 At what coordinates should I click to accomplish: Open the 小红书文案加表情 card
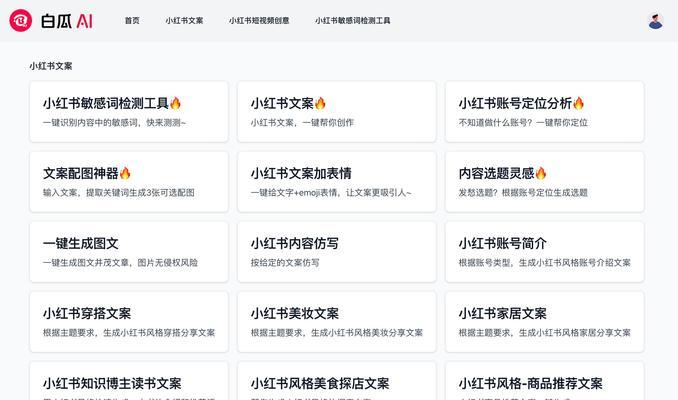coord(337,182)
